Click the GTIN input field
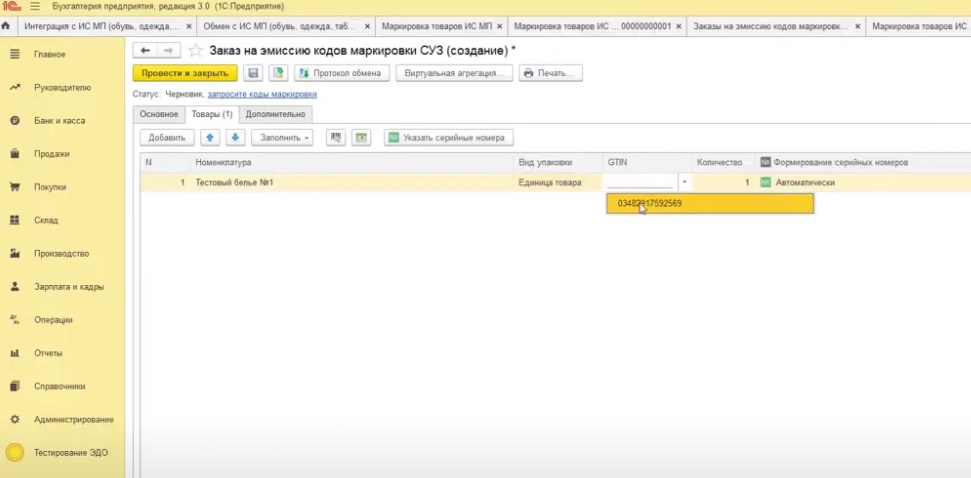Viewport: 971px width, 478px height. pos(640,183)
